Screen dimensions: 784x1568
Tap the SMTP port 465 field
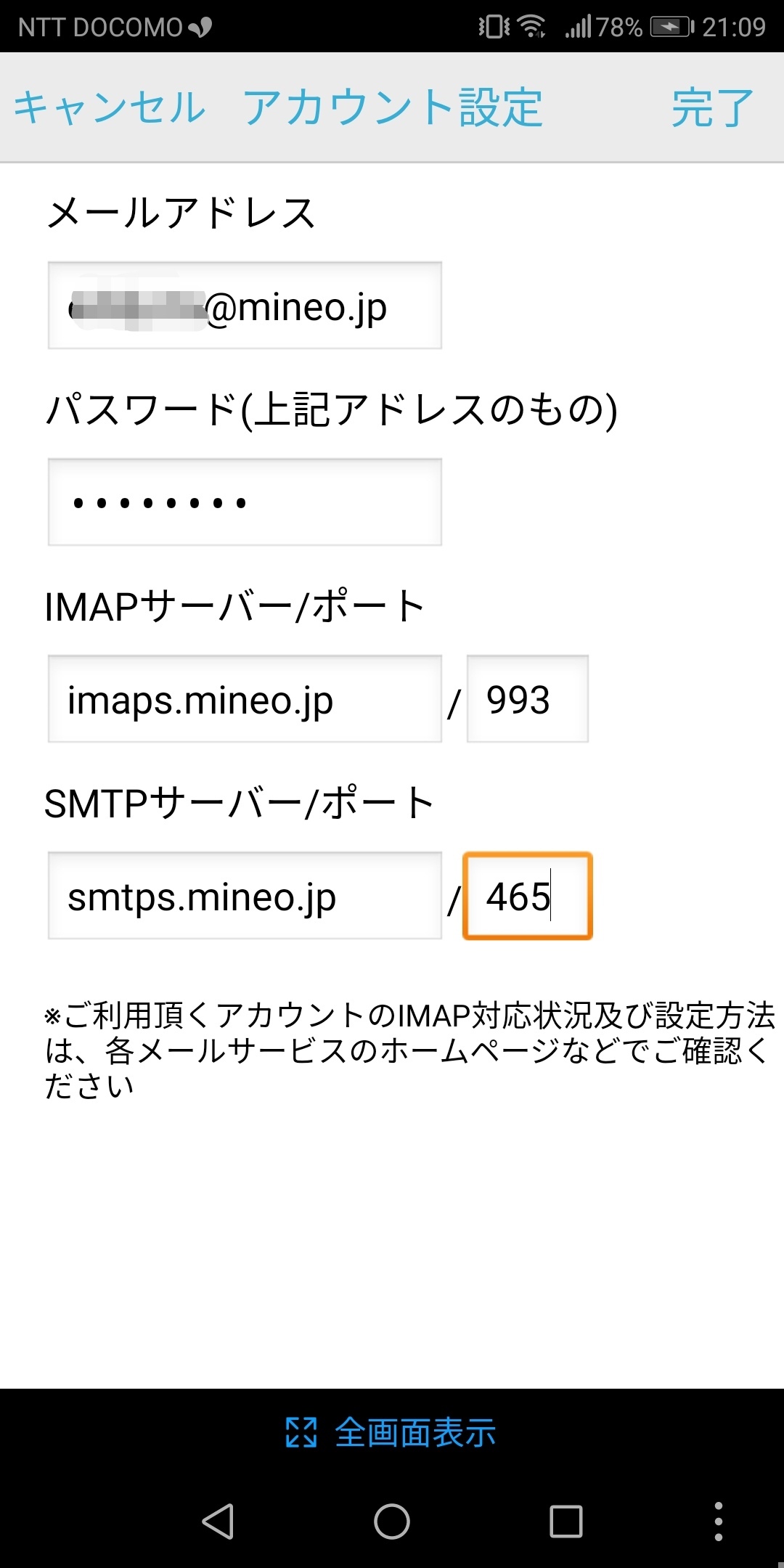point(527,896)
